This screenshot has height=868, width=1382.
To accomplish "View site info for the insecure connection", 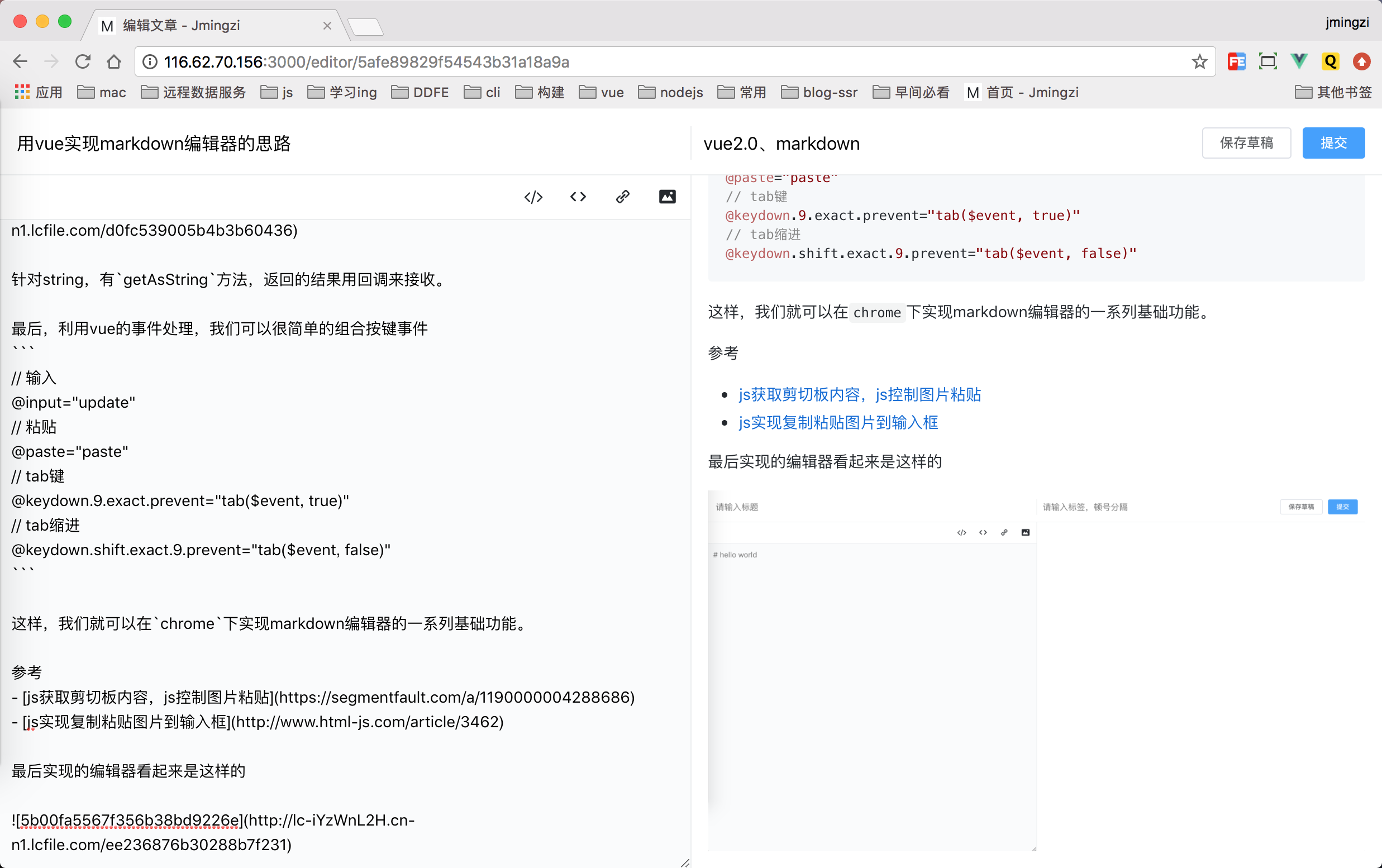I will click(150, 61).
